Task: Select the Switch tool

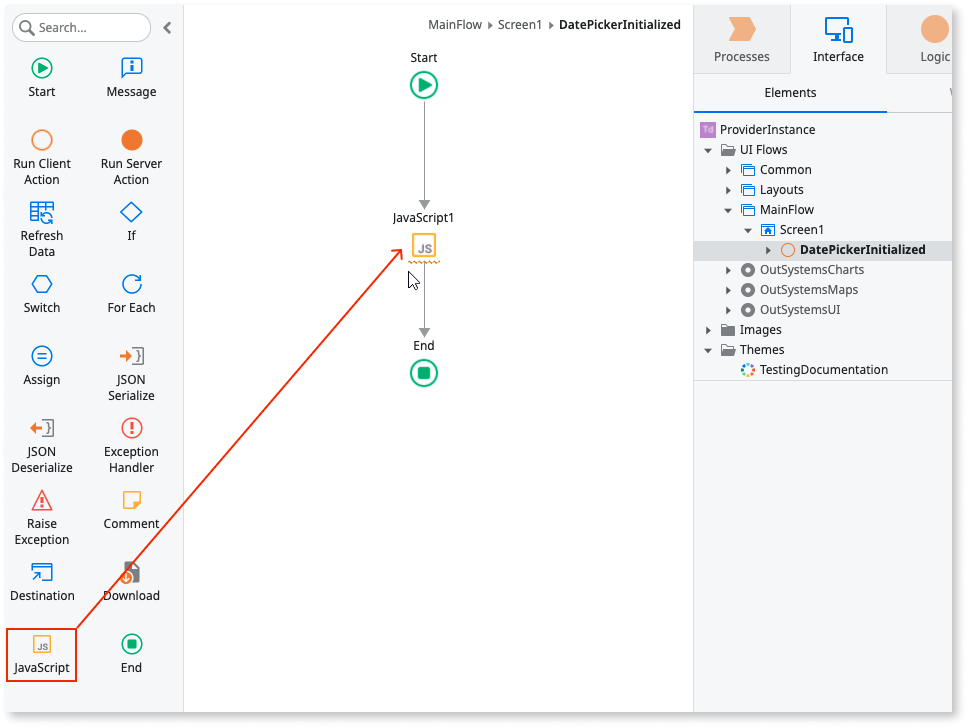Action: click(41, 294)
